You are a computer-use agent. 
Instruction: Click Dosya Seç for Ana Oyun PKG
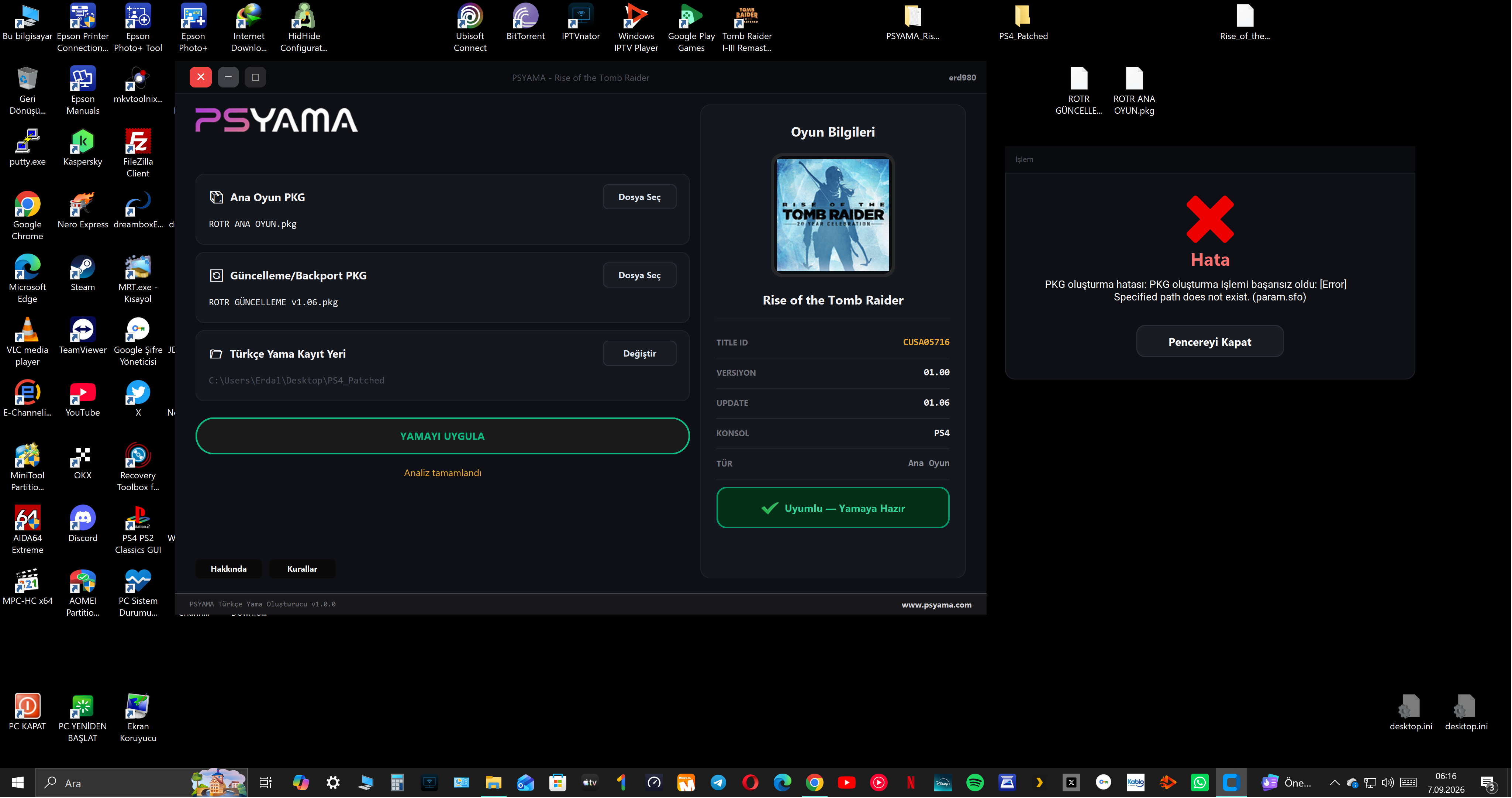(639, 197)
